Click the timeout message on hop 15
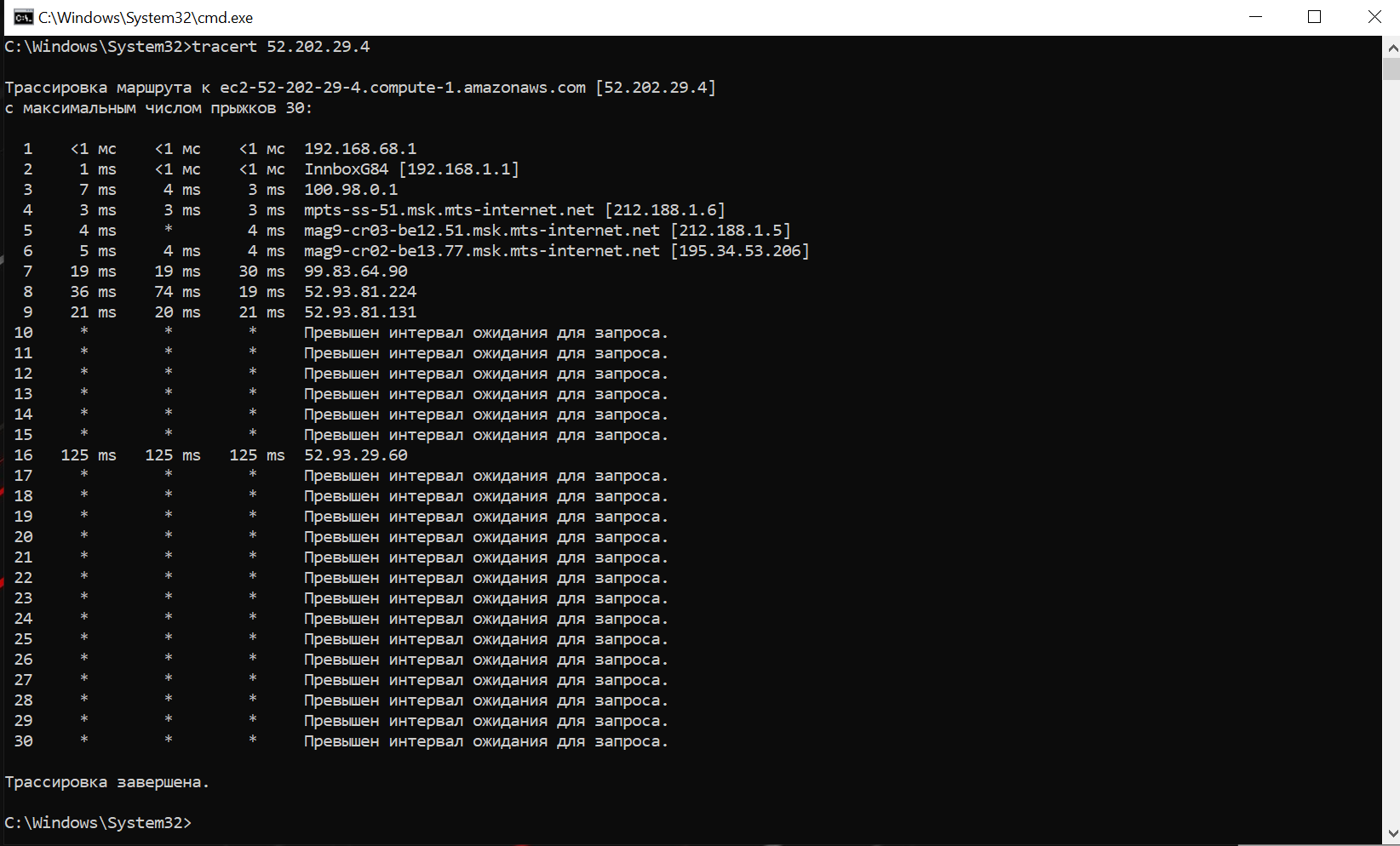The width and height of the screenshot is (1400, 846). (486, 435)
